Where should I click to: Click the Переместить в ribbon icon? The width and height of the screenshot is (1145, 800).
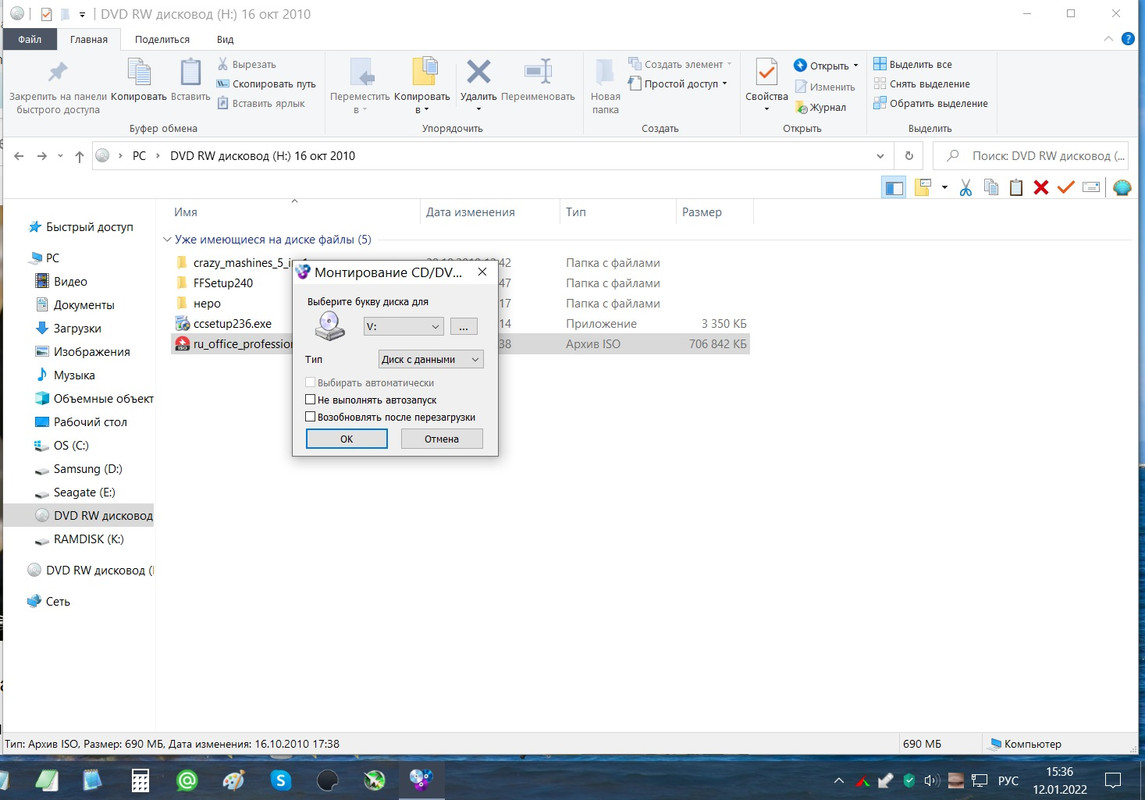pos(362,72)
